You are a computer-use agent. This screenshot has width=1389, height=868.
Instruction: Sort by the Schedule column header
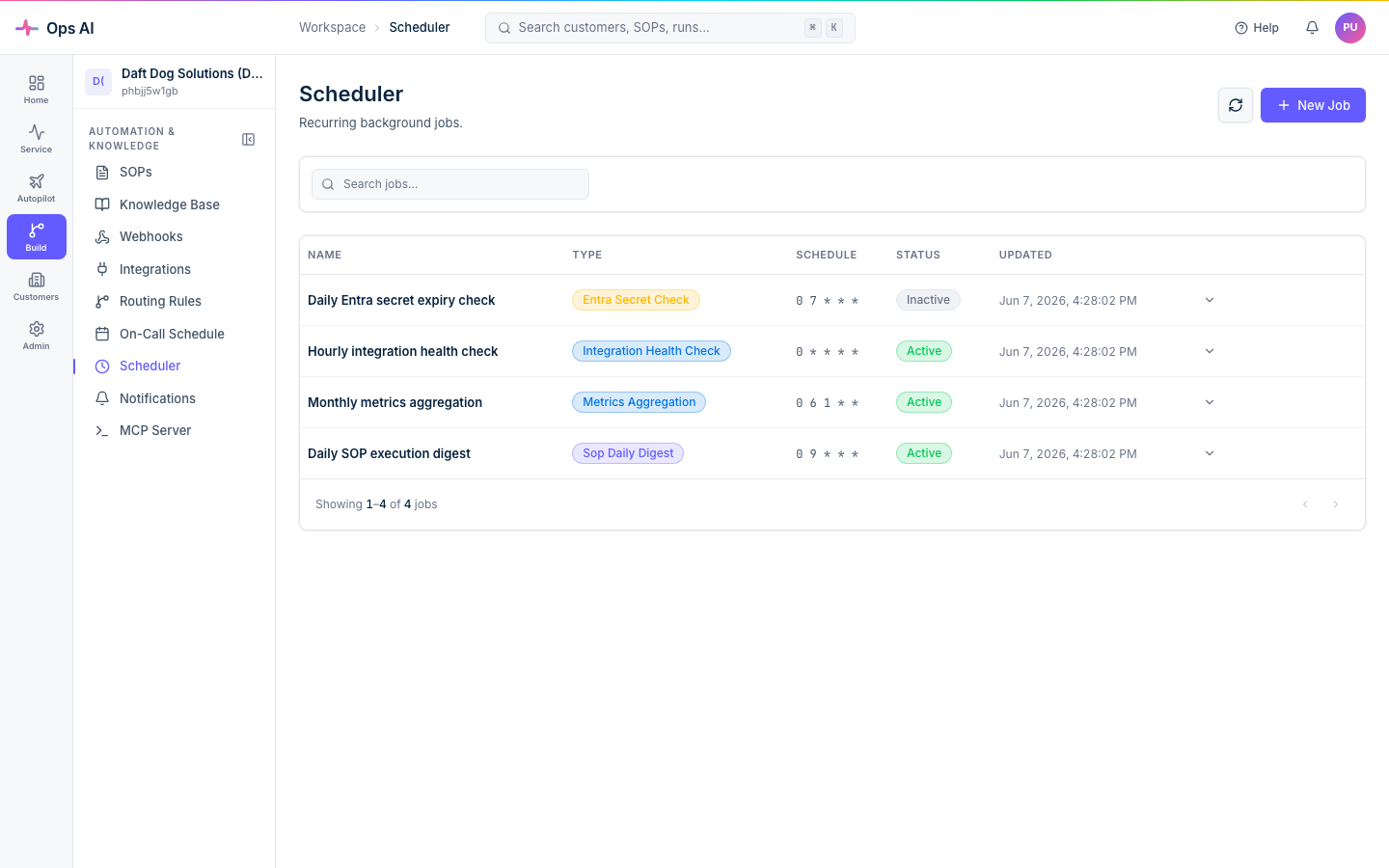(x=827, y=255)
